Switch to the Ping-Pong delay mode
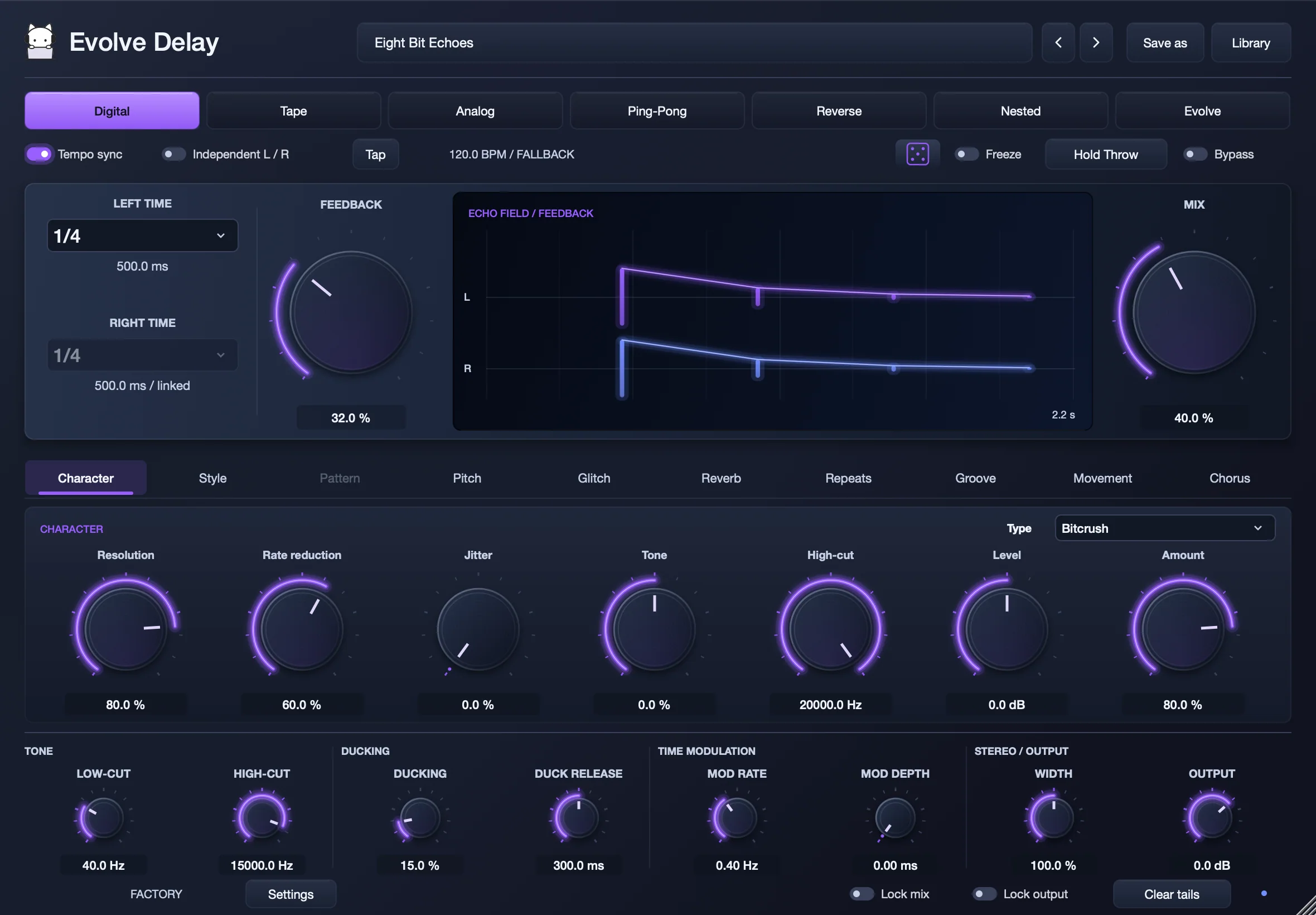Screen dimensions: 1316x915 (x=656, y=110)
